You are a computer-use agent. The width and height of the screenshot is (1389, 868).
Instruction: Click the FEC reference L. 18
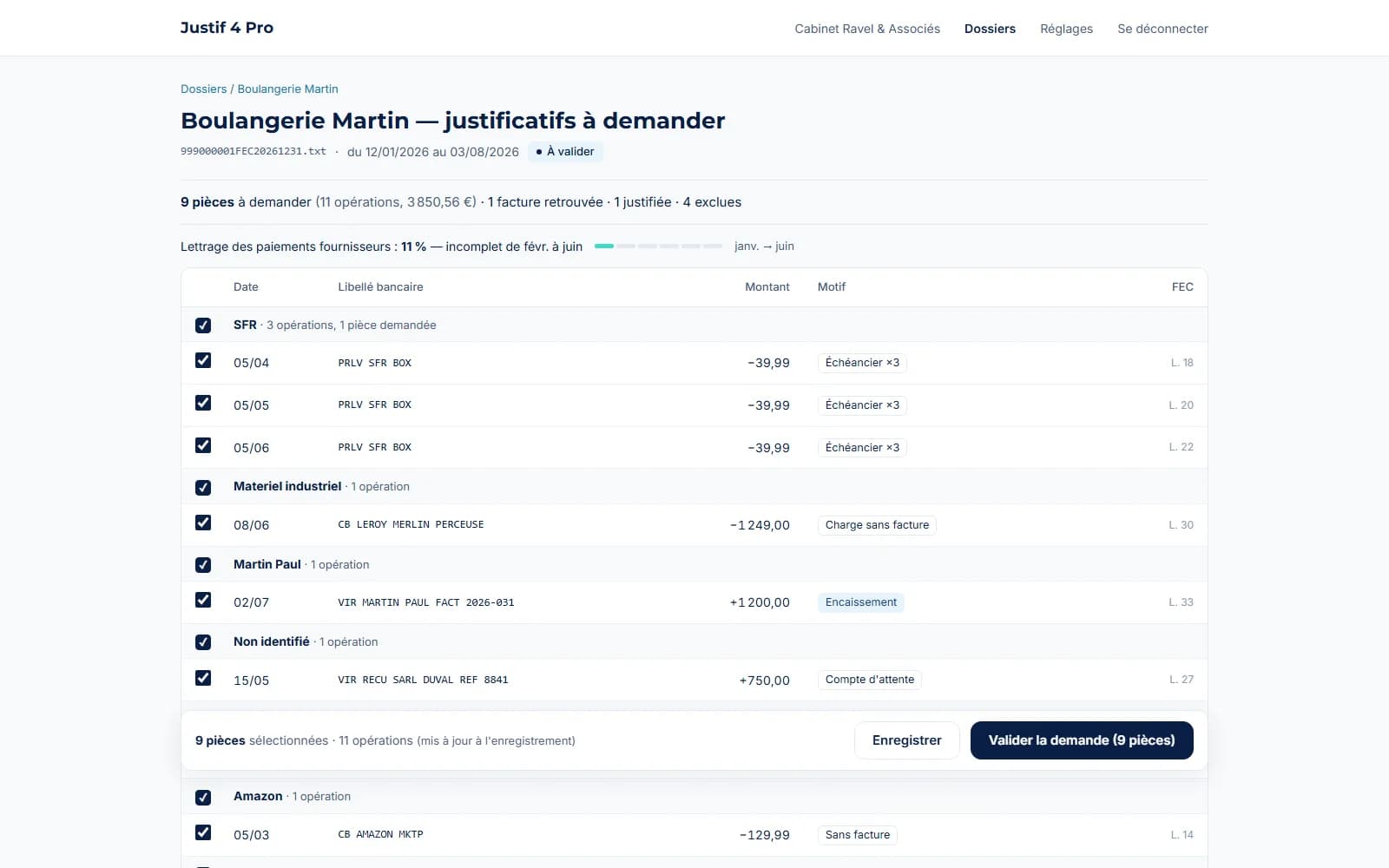(x=1182, y=363)
